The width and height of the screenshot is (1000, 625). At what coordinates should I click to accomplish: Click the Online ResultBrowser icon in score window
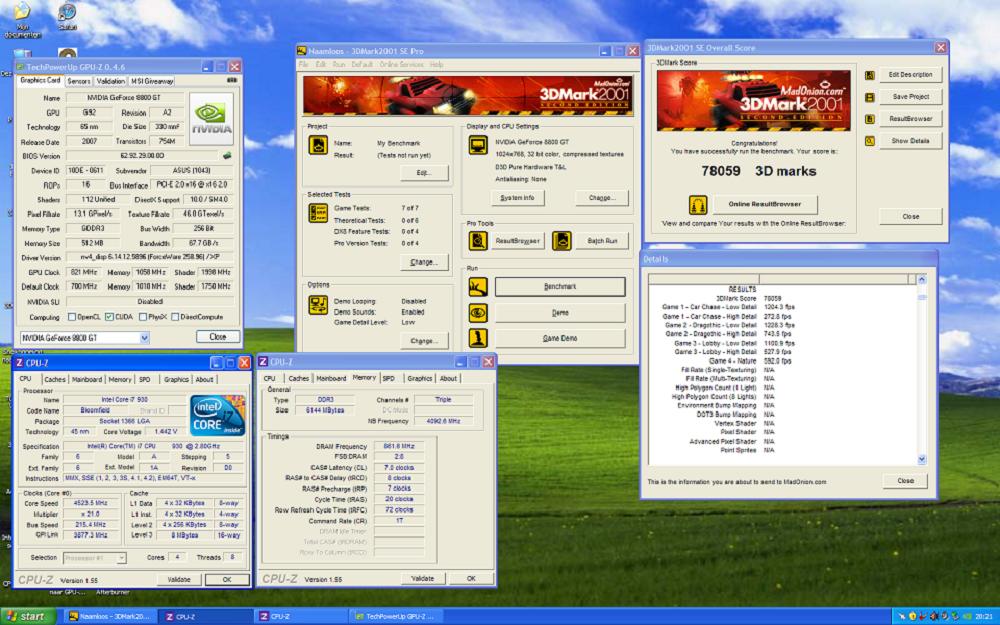pos(698,205)
